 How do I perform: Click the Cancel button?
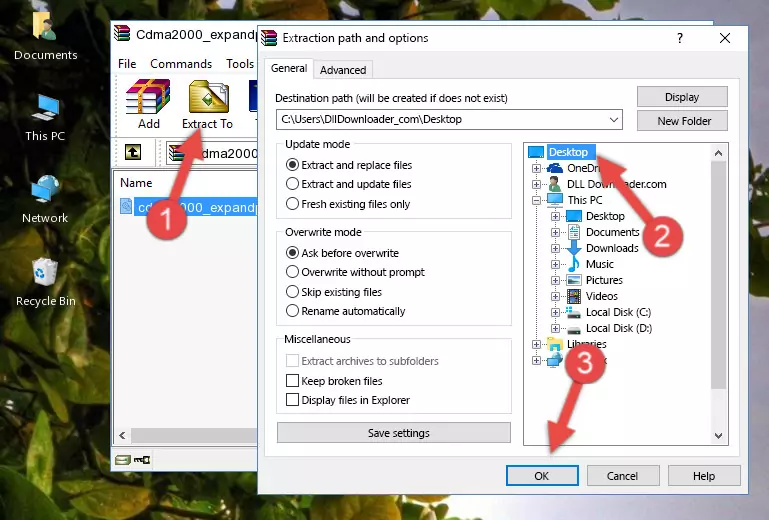tap(622, 476)
